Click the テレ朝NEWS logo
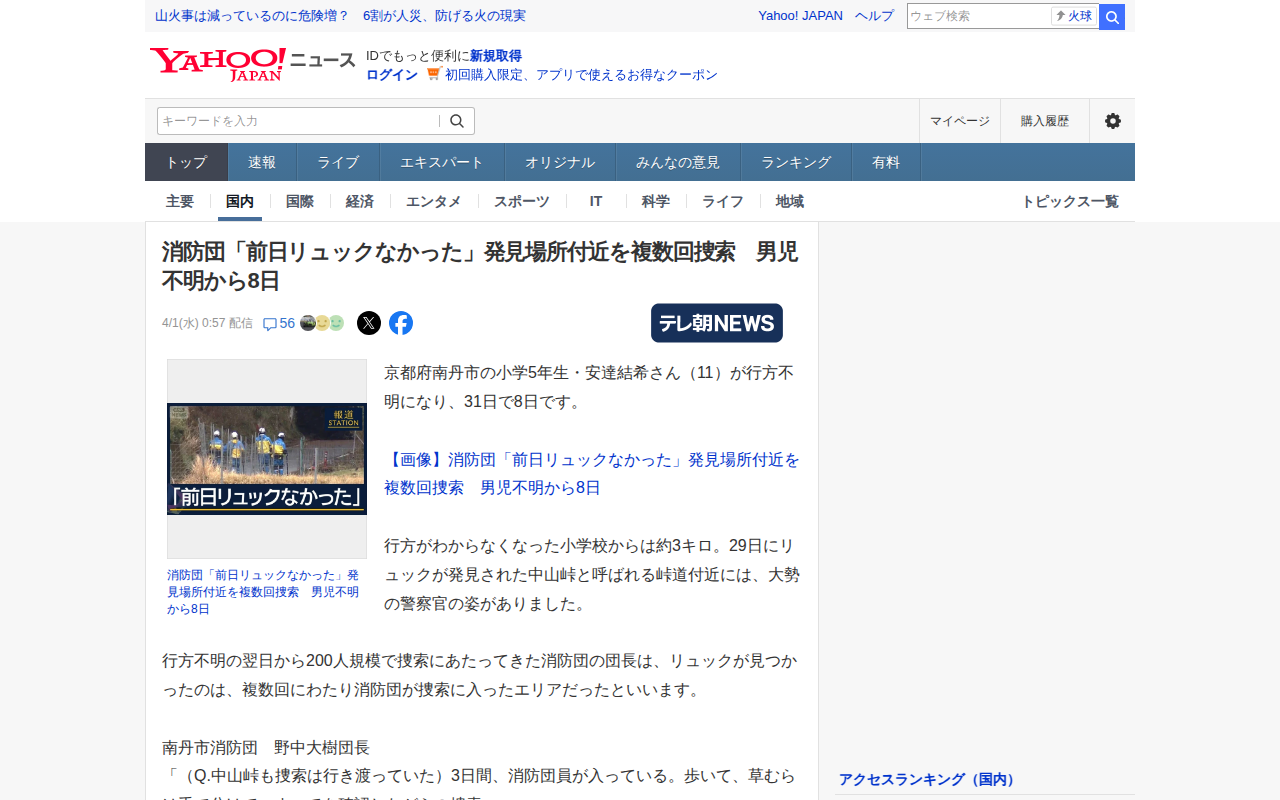1280x800 pixels. coord(717,323)
